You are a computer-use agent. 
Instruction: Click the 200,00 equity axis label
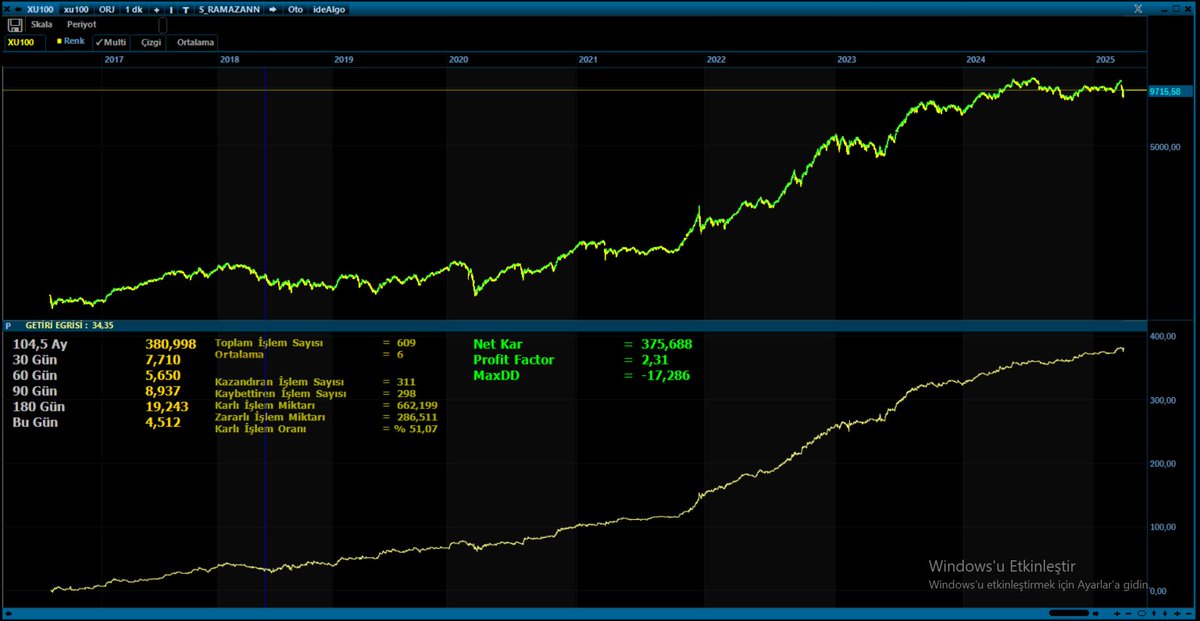tap(1165, 464)
